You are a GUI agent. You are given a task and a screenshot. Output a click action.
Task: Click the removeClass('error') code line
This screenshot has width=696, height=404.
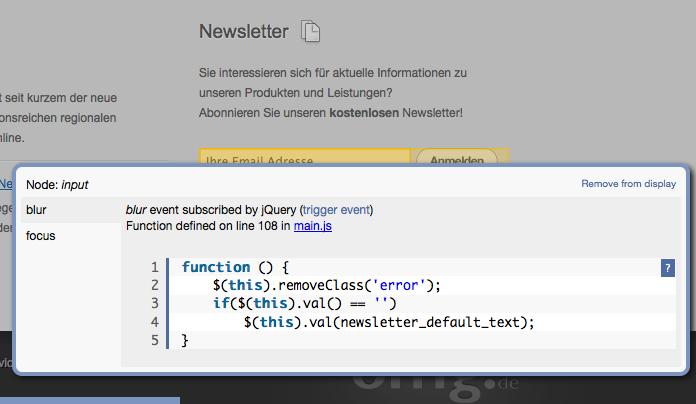click(326, 286)
